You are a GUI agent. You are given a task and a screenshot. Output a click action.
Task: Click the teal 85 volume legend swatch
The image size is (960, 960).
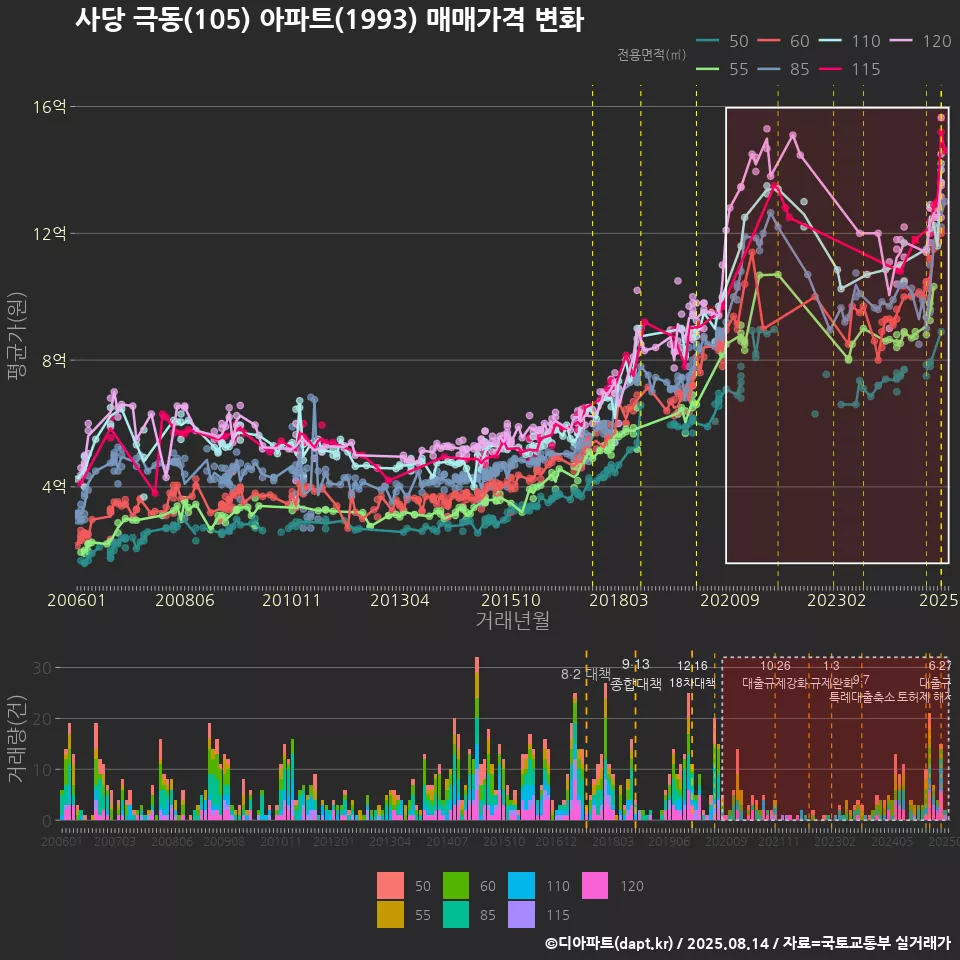[456, 914]
